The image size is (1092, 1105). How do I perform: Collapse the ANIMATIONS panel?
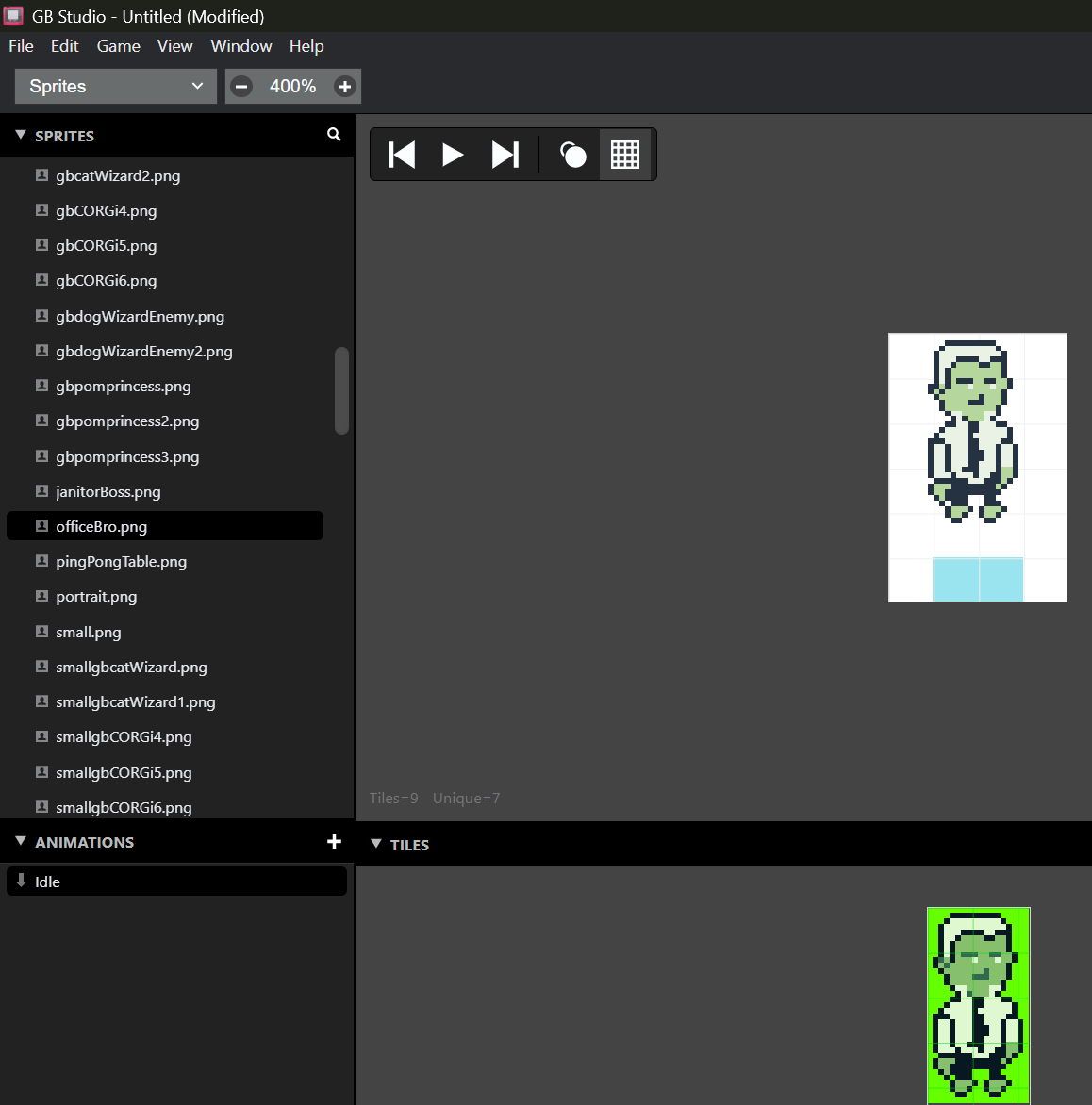coord(21,841)
